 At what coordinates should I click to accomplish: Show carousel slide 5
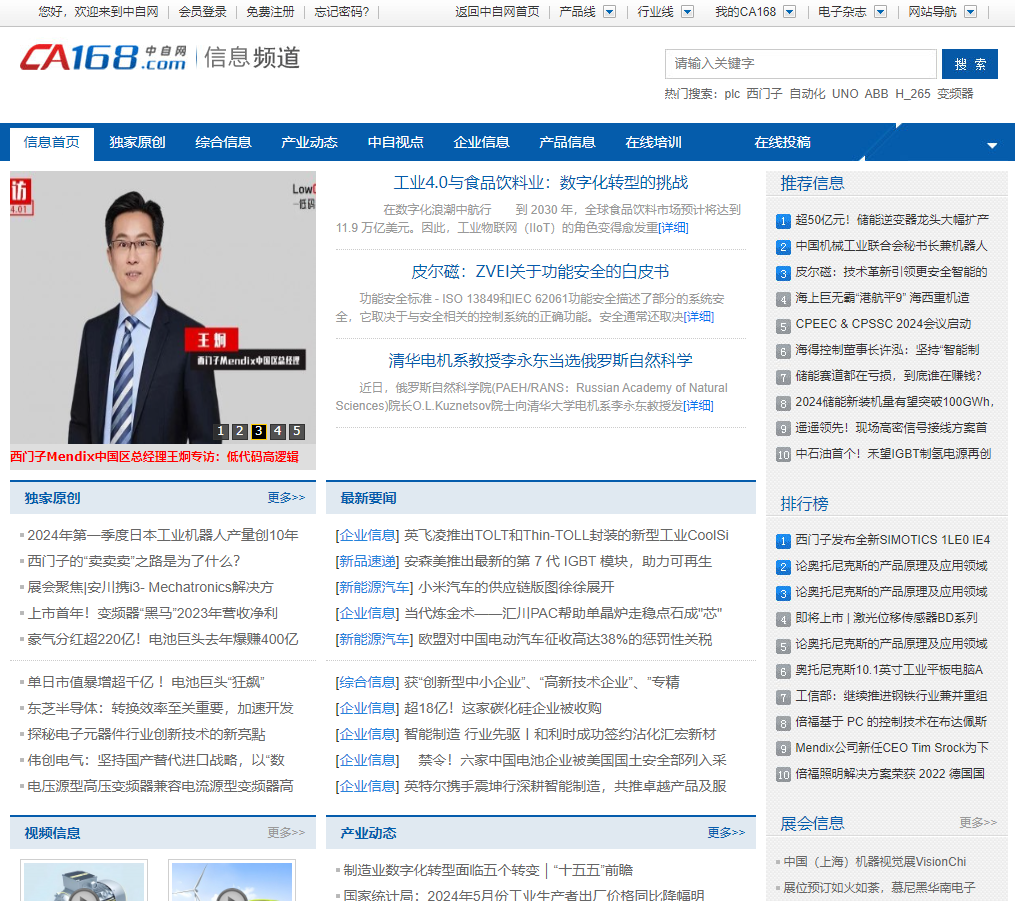pos(296,431)
